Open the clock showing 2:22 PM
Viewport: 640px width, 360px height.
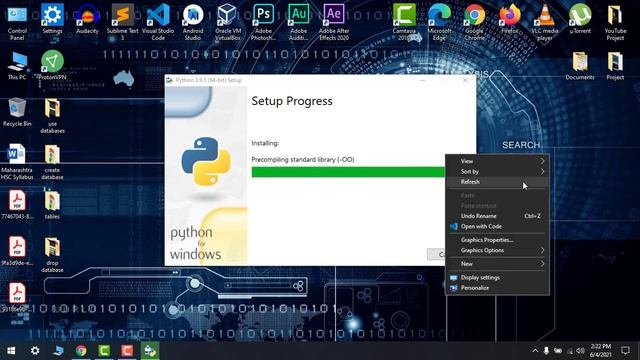click(601, 351)
